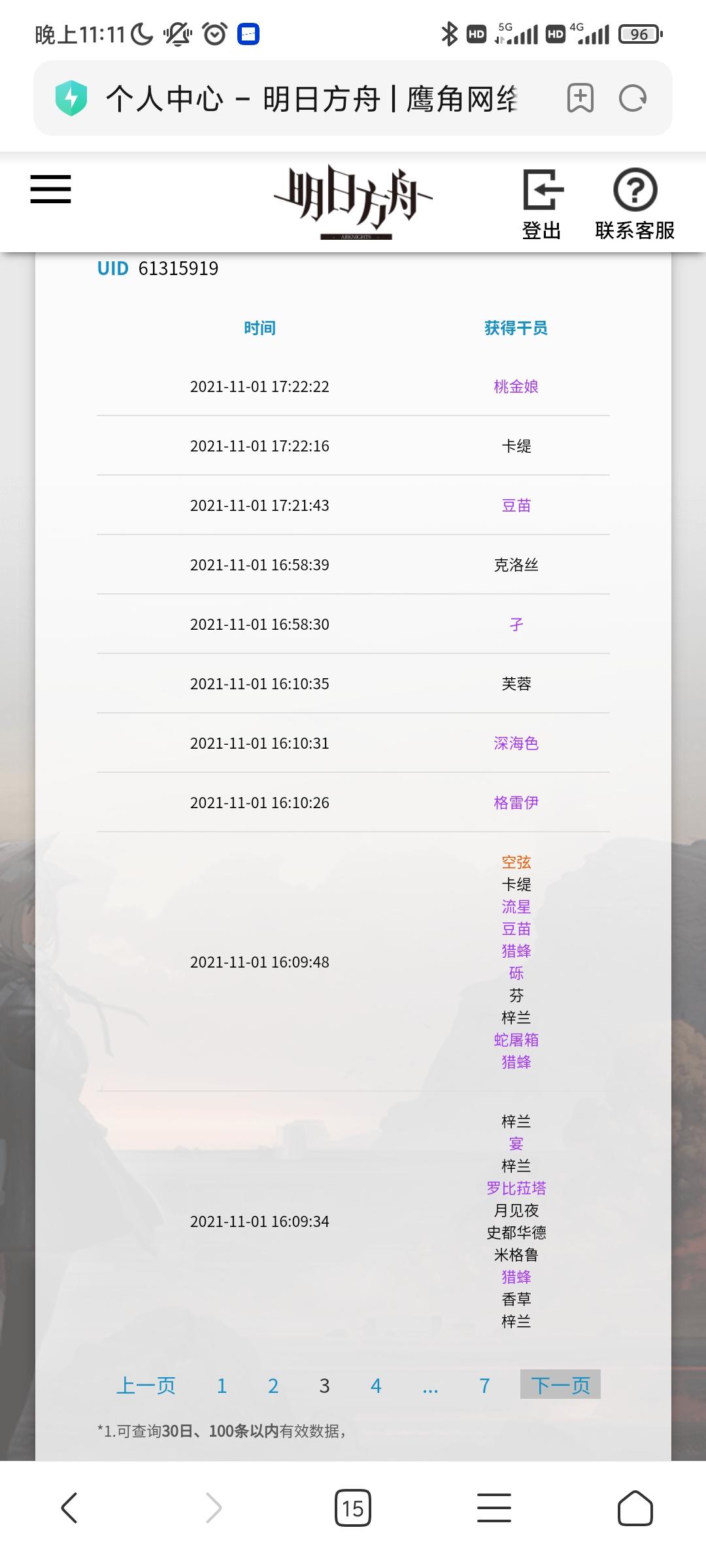The width and height of the screenshot is (706, 1568).
Task: Tap the address bar page title
Action: click(x=312, y=99)
